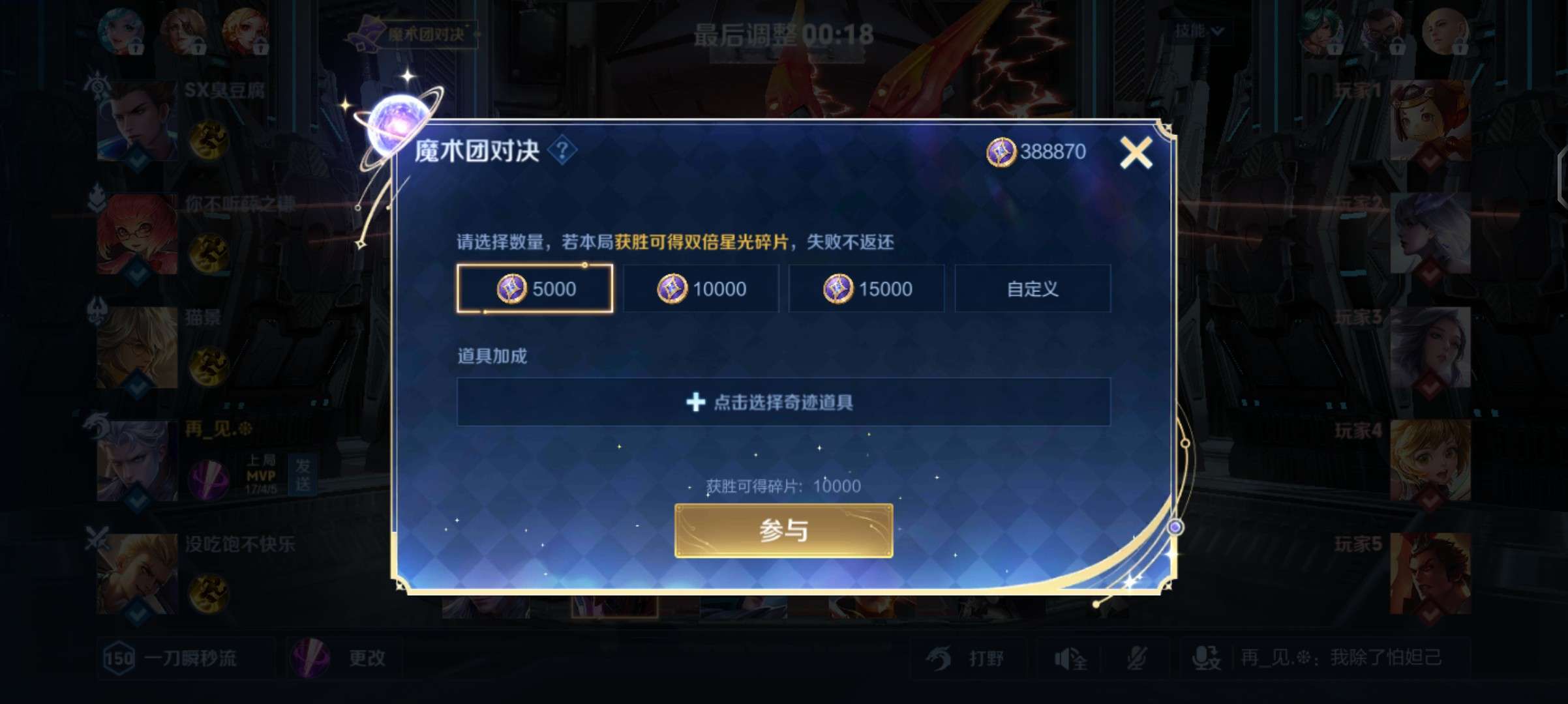Click the 玩家1 enemy hero portrait
The width and height of the screenshot is (1568, 704).
pyautogui.click(x=1430, y=121)
